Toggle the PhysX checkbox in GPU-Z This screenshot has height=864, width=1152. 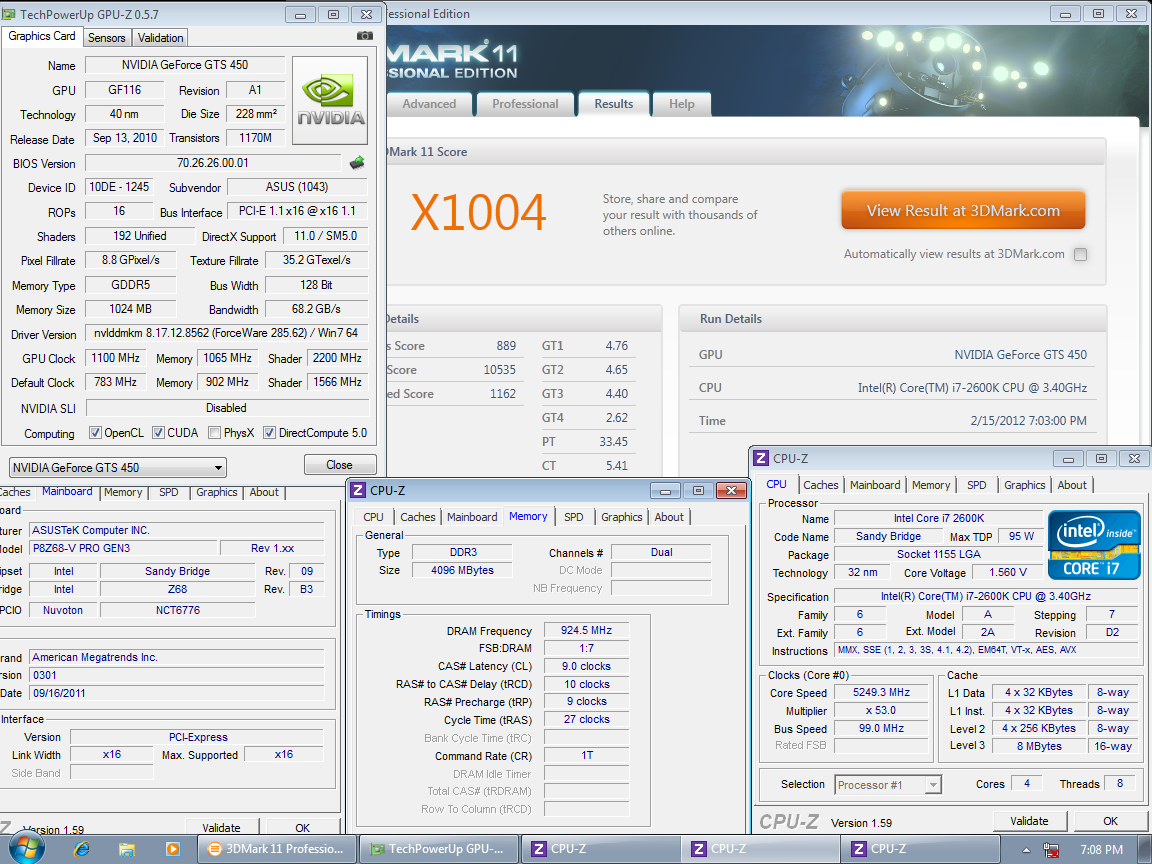point(215,433)
